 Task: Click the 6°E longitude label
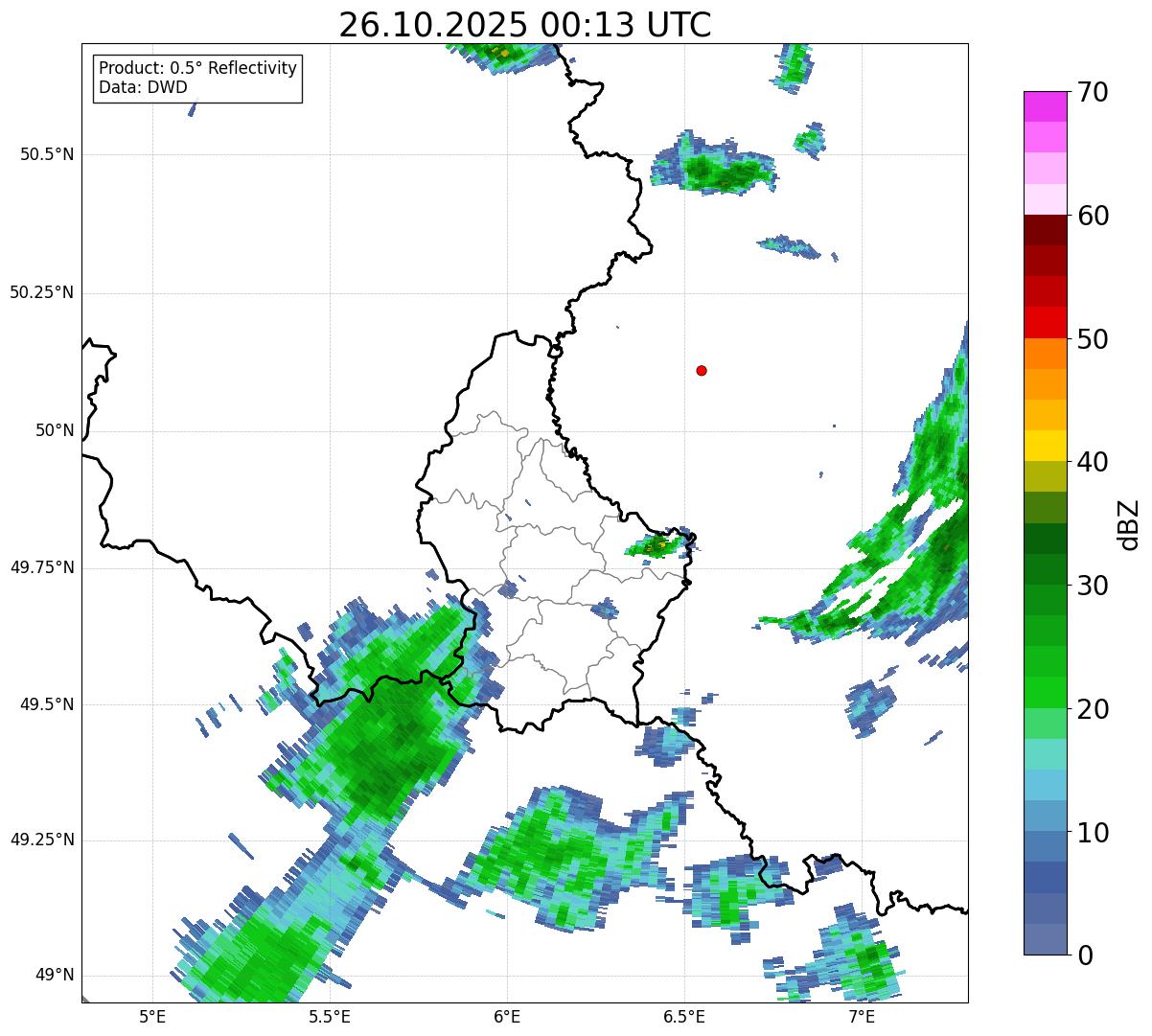click(507, 1016)
